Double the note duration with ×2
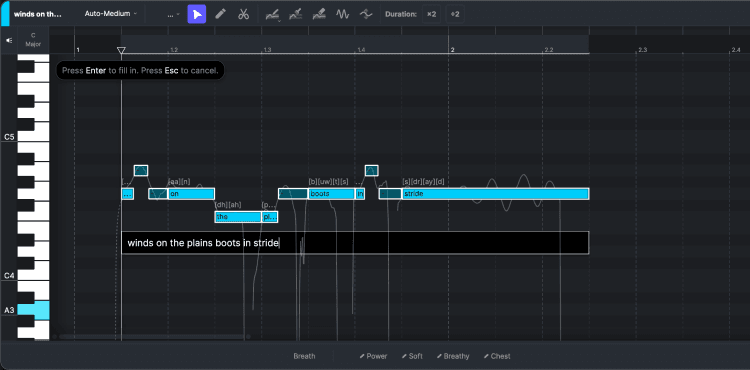The height and width of the screenshot is (370, 750). [431, 14]
